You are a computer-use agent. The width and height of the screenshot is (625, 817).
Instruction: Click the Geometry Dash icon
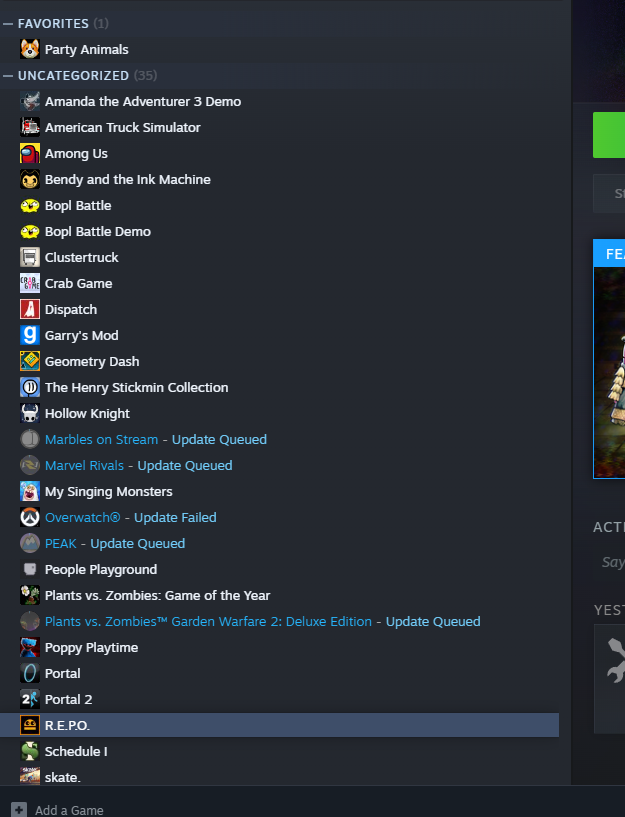click(x=30, y=362)
